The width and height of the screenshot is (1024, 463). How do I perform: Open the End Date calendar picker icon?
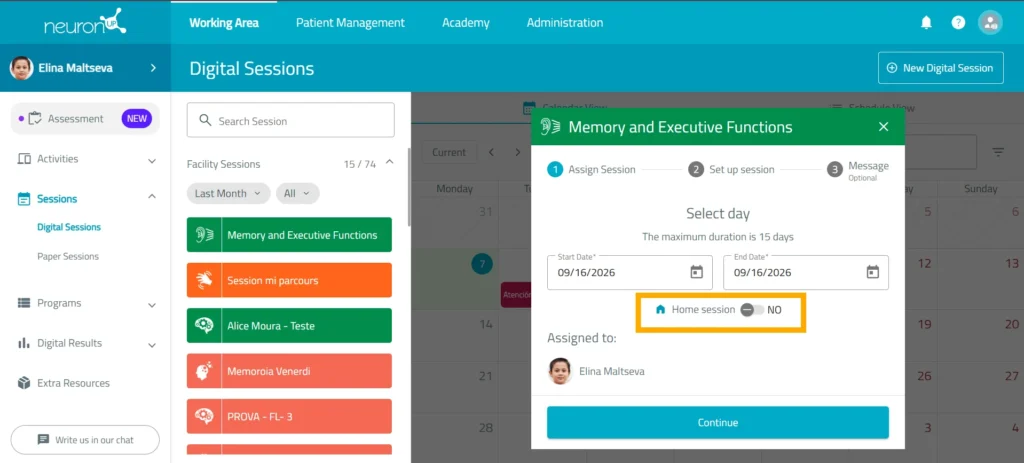tap(872, 272)
